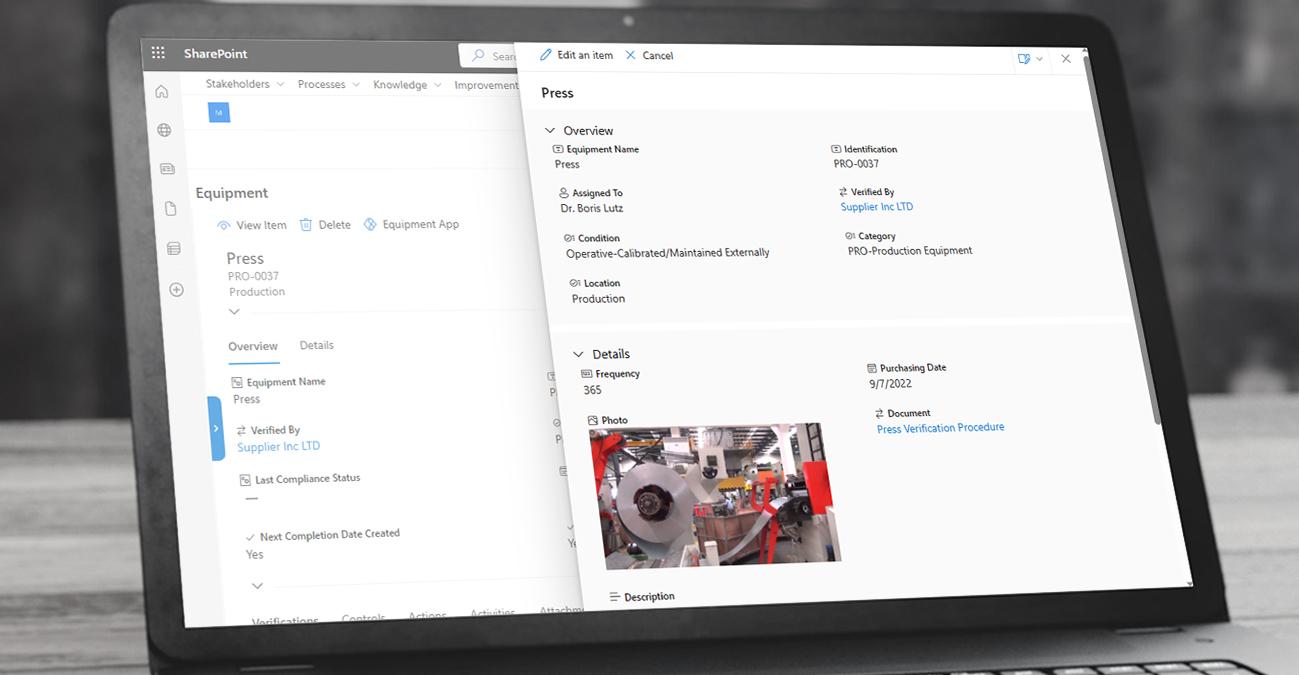The height and width of the screenshot is (675, 1299).
Task: Click the Equipment page heading
Action: coord(232,193)
